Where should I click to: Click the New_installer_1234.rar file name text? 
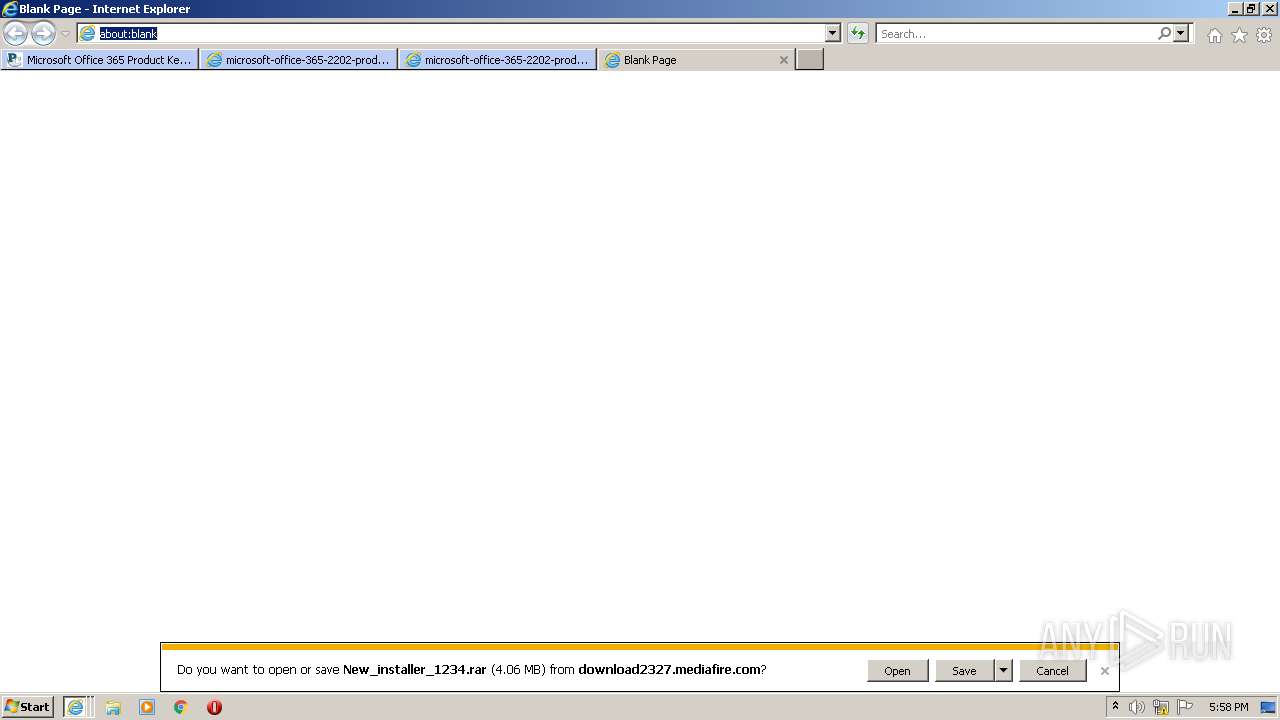point(414,670)
